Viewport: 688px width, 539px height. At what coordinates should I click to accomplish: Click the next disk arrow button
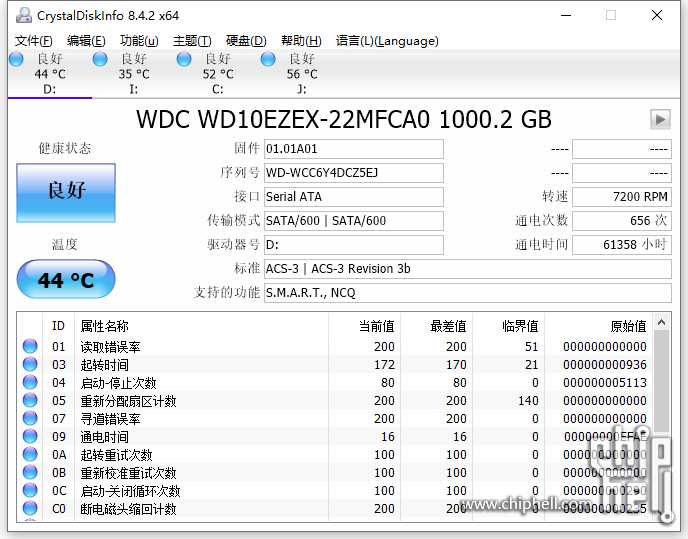point(660,119)
